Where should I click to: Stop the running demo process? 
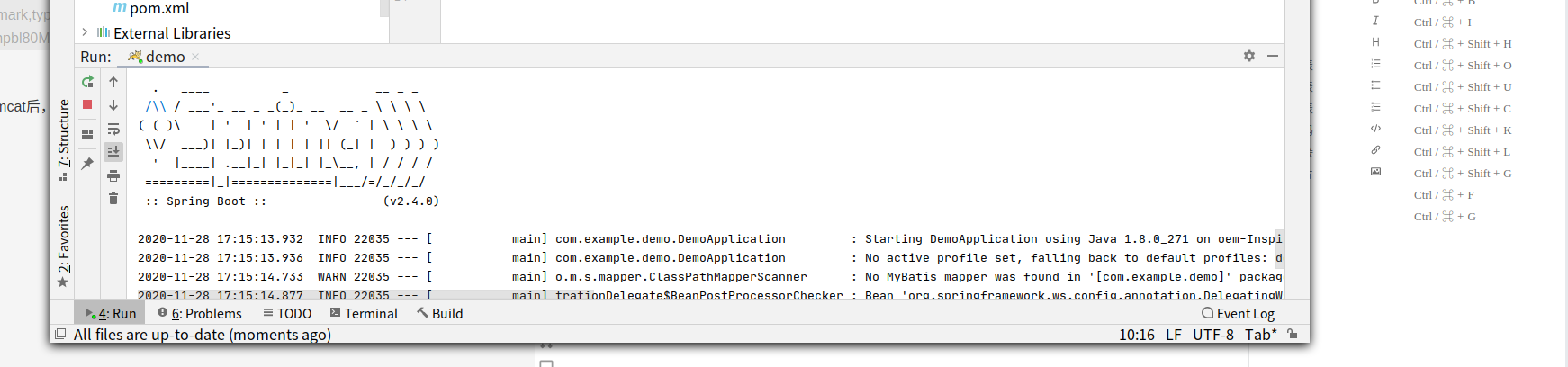[87, 105]
